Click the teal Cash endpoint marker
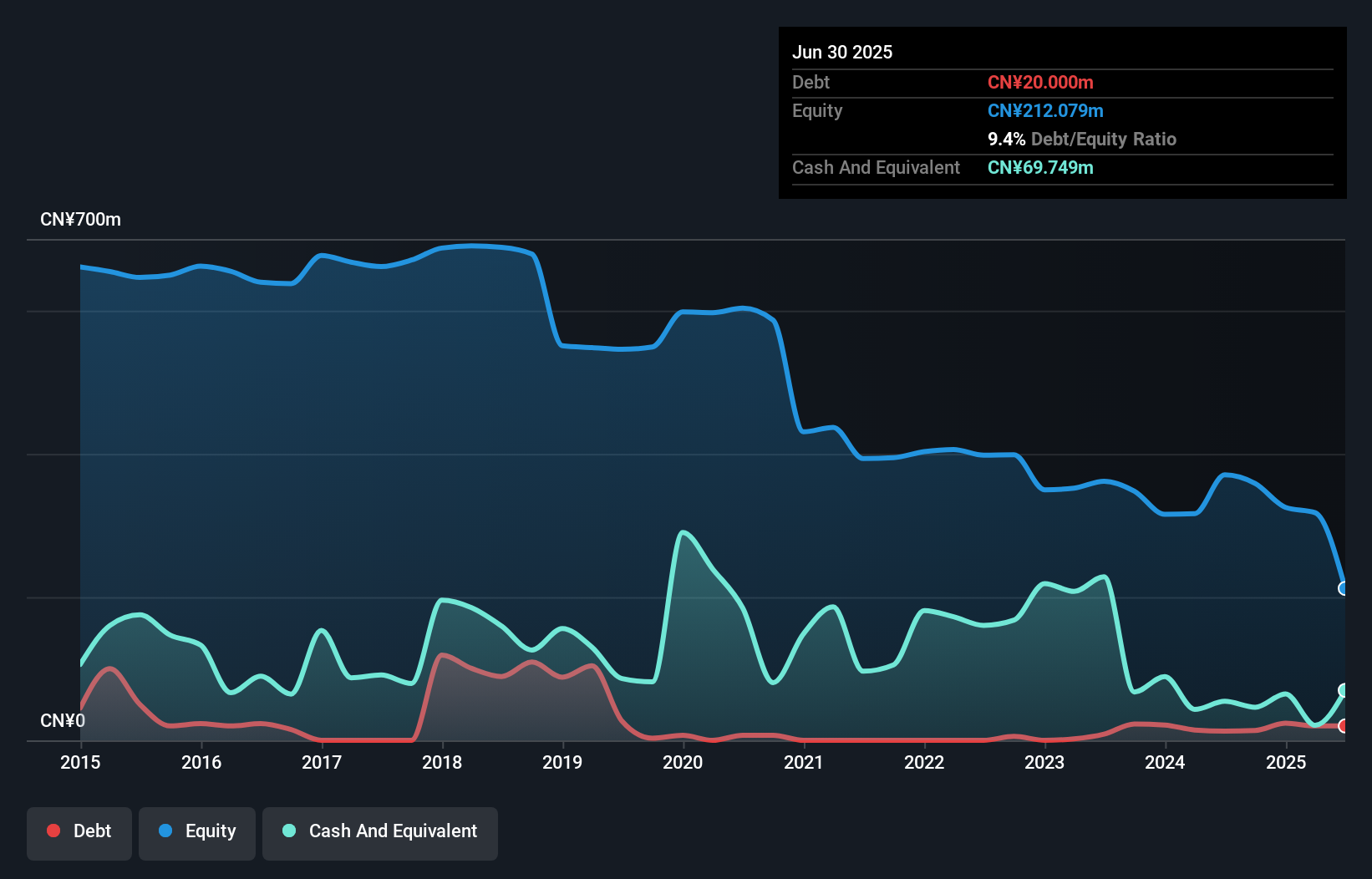The height and width of the screenshot is (879, 1372). [x=1343, y=690]
